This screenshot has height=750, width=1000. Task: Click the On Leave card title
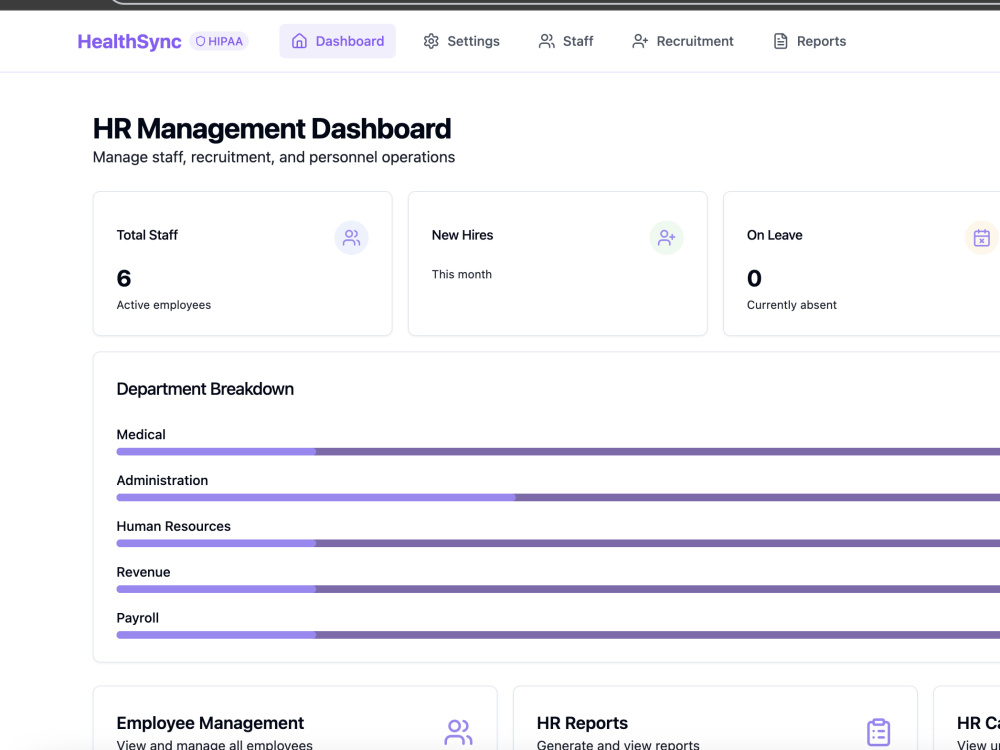click(x=775, y=235)
